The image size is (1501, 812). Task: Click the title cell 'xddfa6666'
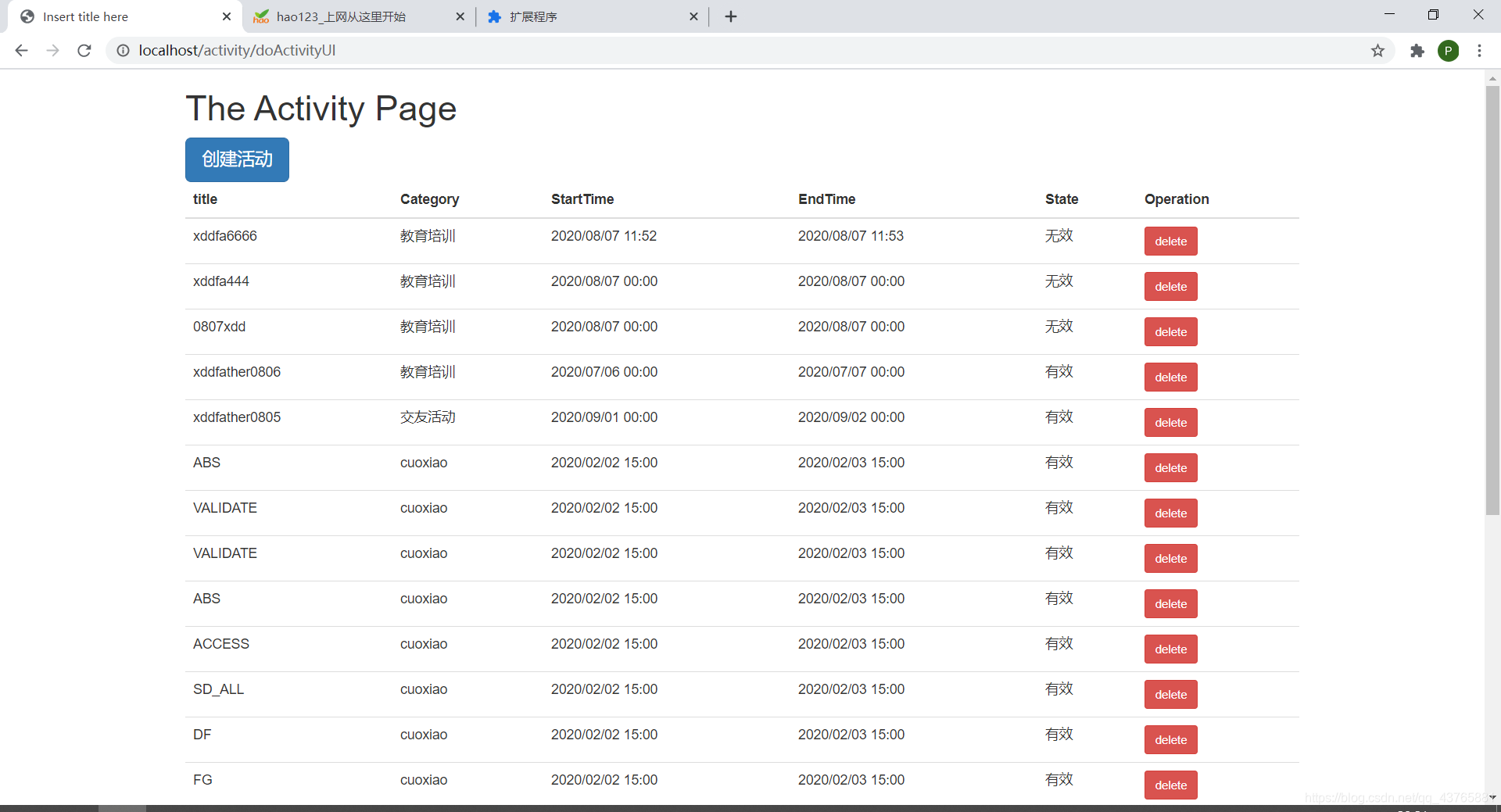[x=224, y=236]
